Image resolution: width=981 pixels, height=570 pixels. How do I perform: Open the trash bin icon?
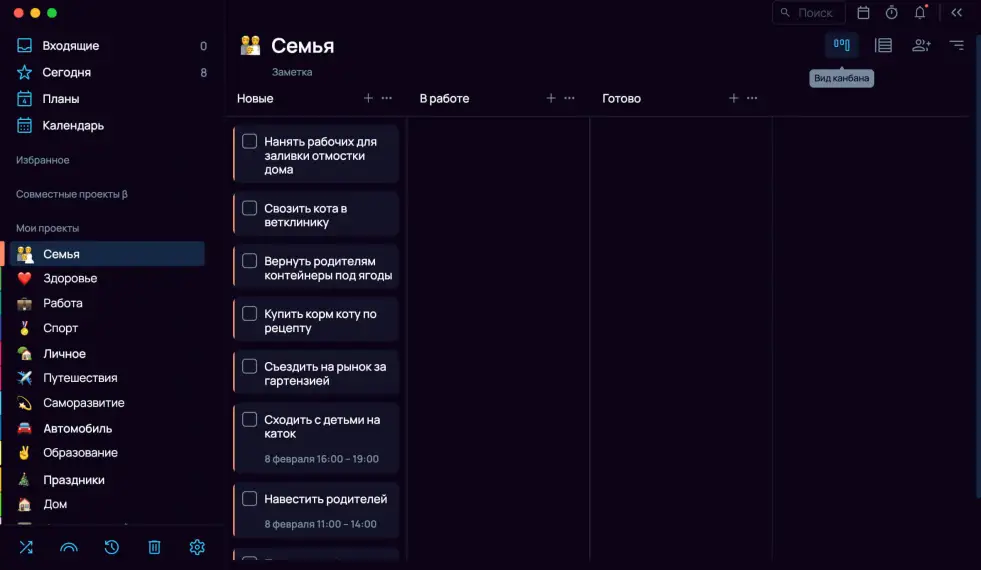[x=154, y=547]
